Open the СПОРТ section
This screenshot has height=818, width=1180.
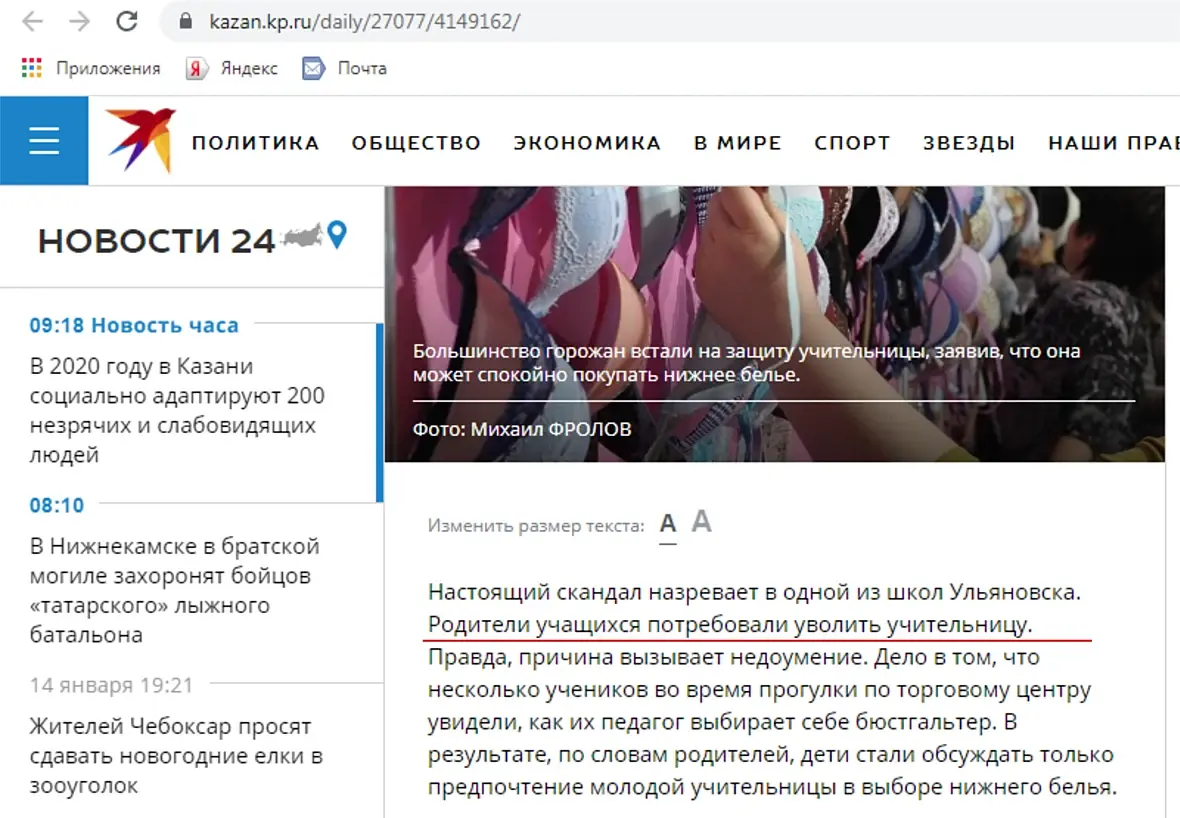852,142
